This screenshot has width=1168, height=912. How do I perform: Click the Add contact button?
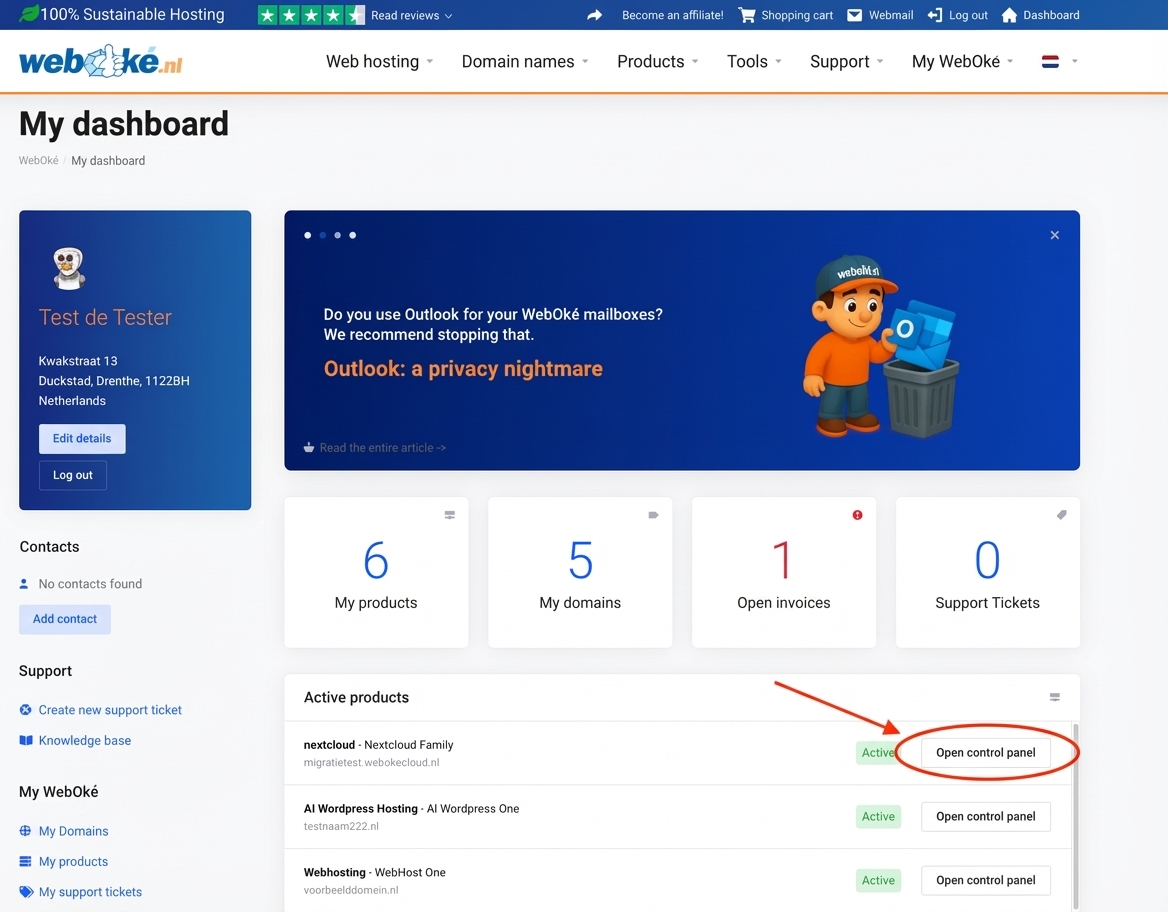65,619
